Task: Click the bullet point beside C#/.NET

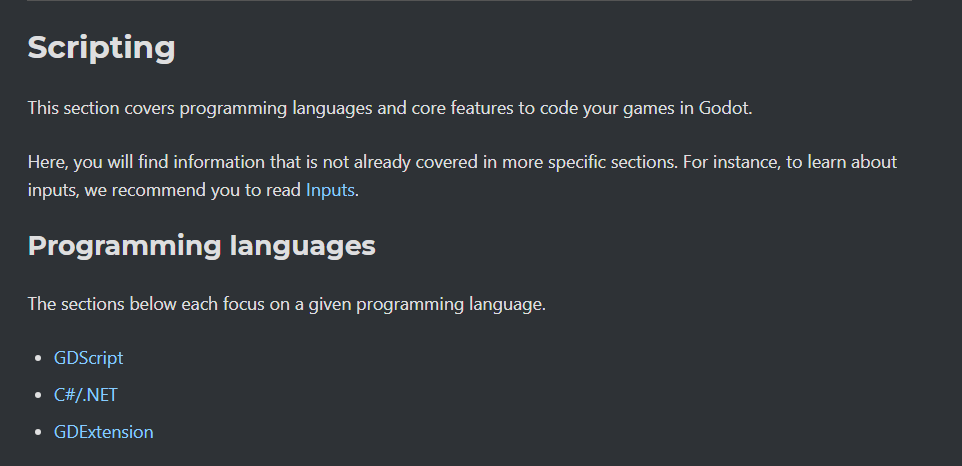Action: [40, 395]
